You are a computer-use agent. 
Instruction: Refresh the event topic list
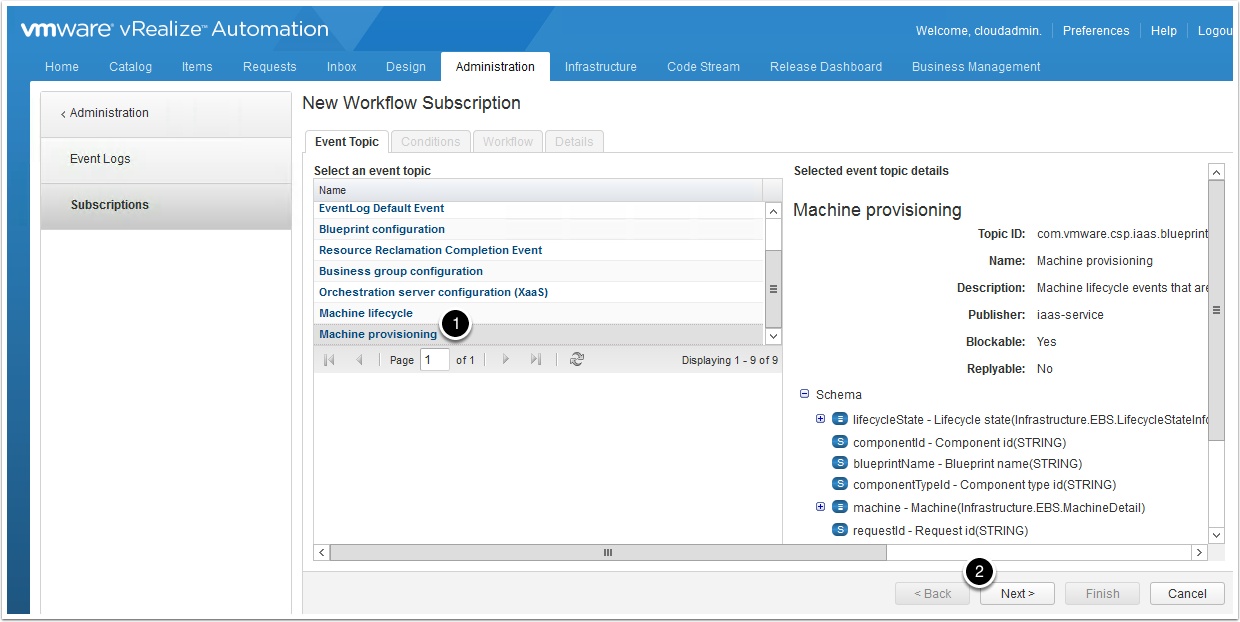pyautogui.click(x=576, y=360)
